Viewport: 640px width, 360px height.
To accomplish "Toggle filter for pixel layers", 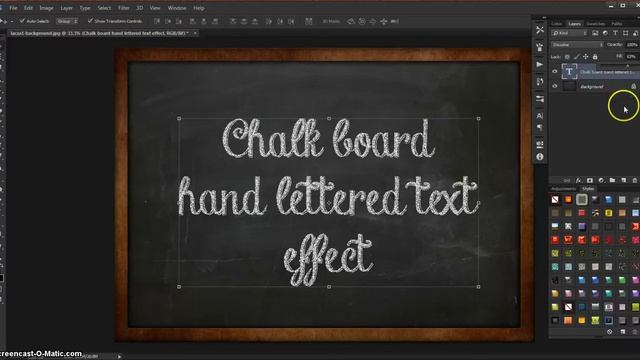I will tap(595, 33).
